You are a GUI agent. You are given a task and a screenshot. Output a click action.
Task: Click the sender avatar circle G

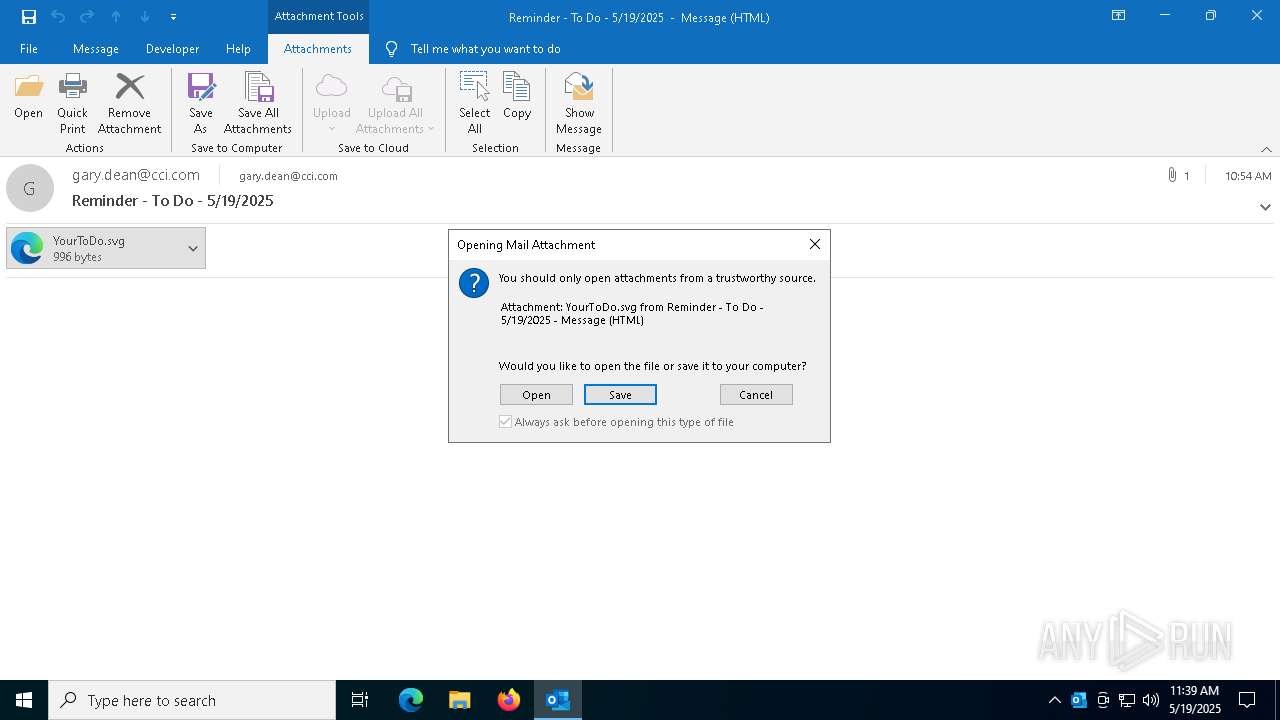point(30,188)
